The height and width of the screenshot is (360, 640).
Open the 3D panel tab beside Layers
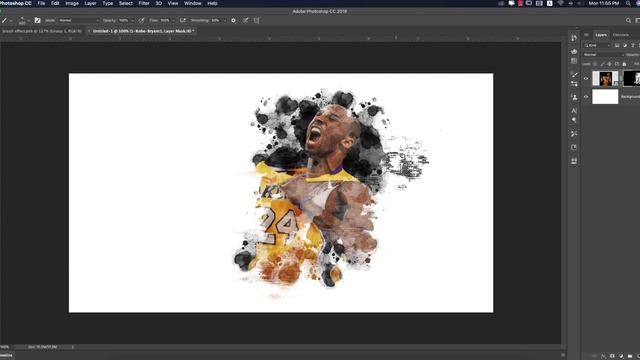(x=587, y=35)
